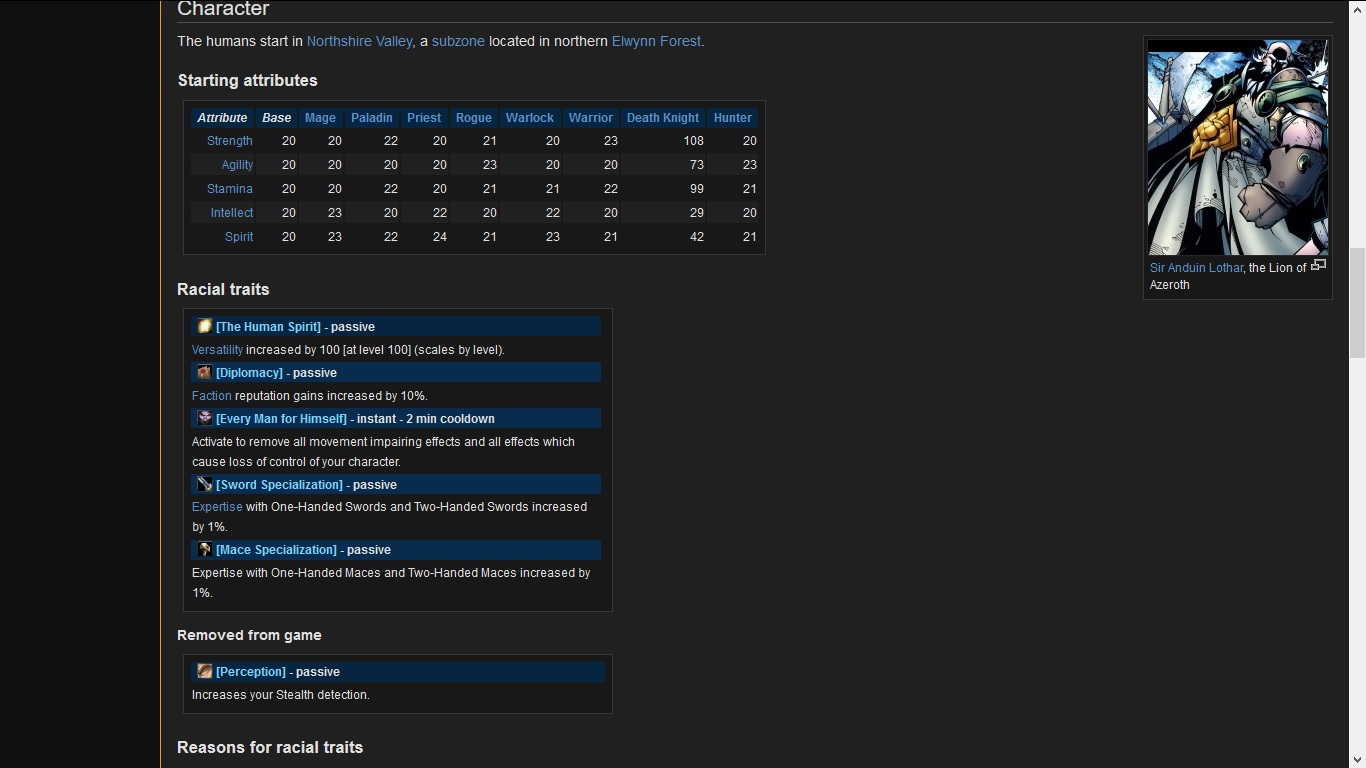Click the Paladin column header
Screen dimensions: 1366x768
(372, 118)
